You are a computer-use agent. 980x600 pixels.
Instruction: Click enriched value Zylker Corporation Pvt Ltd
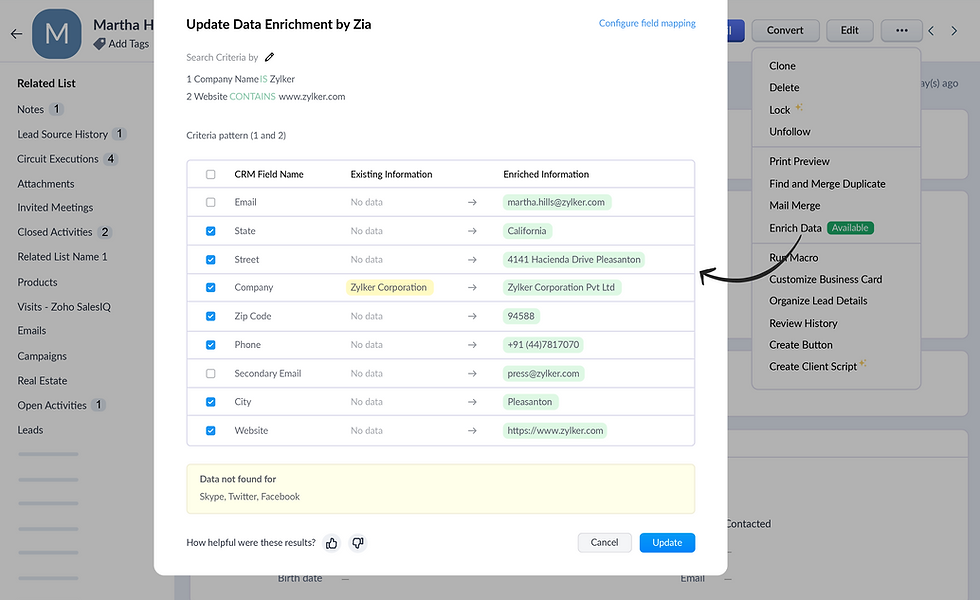(561, 288)
